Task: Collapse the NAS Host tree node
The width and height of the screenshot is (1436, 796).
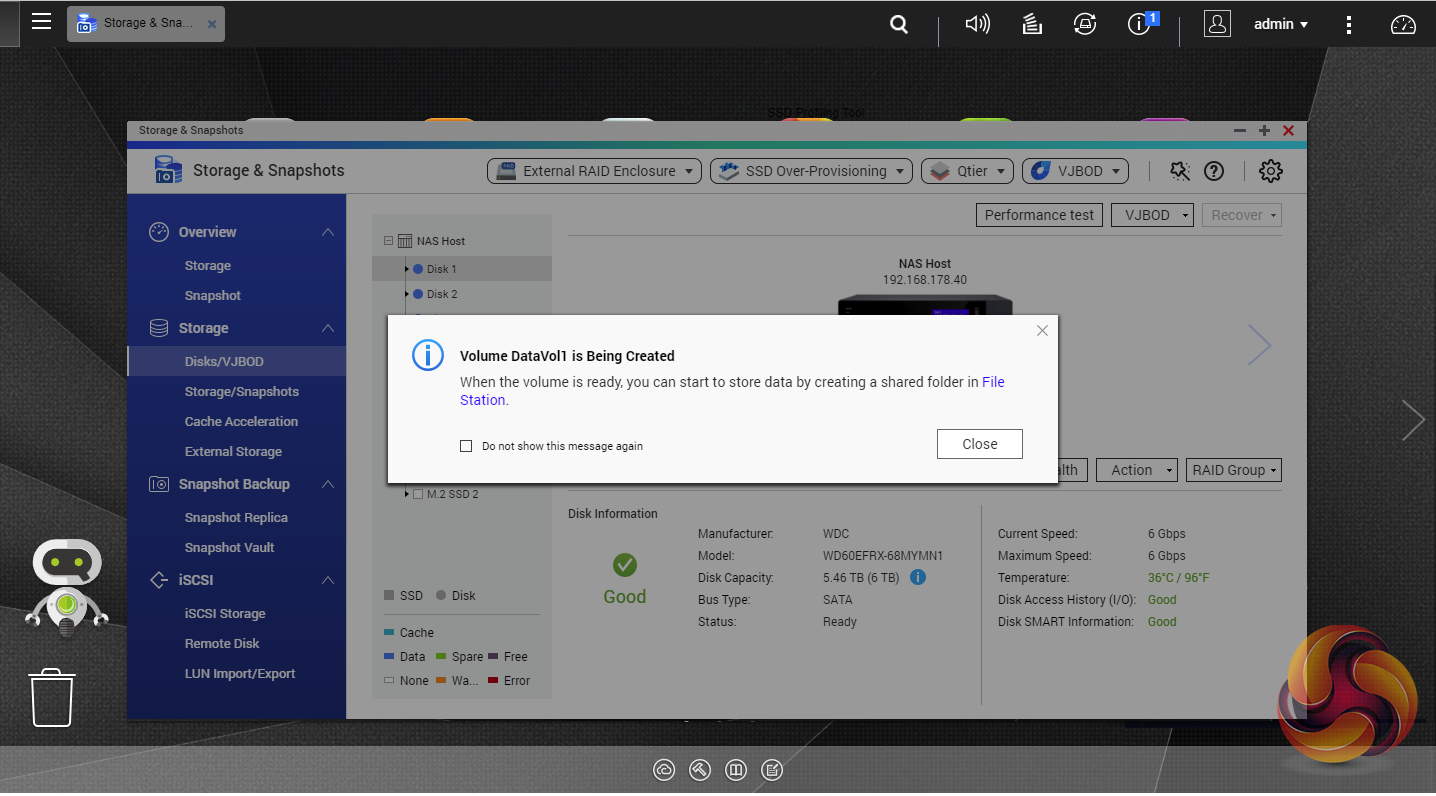Action: (x=388, y=241)
